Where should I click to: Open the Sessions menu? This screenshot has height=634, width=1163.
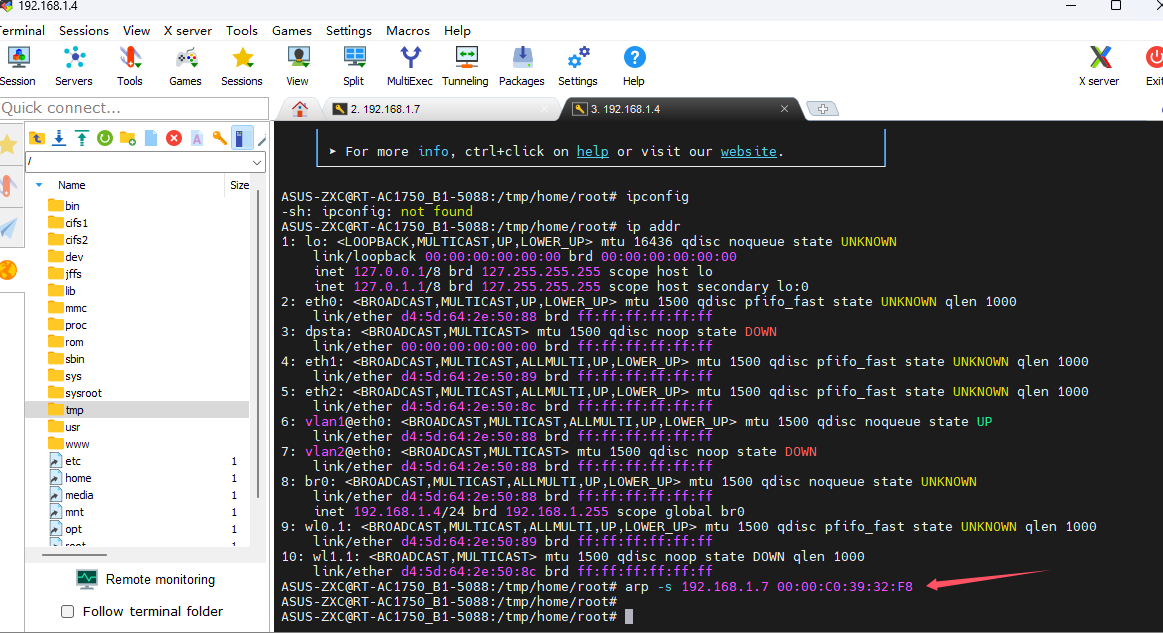coord(84,30)
